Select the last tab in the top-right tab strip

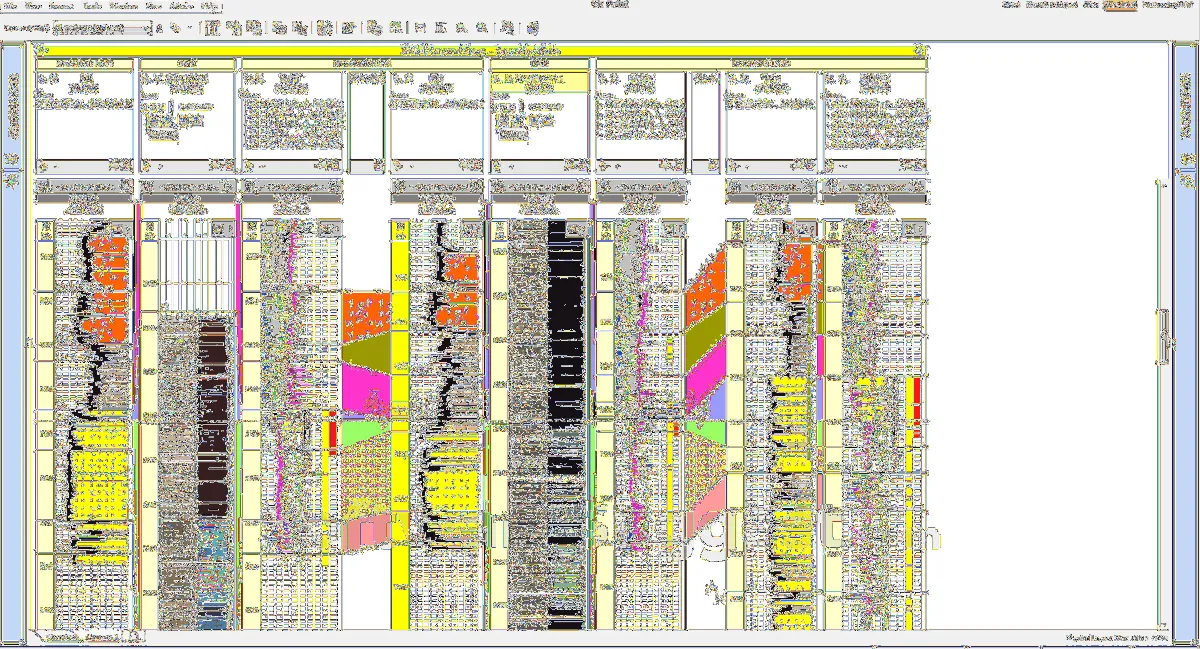tap(1169, 6)
